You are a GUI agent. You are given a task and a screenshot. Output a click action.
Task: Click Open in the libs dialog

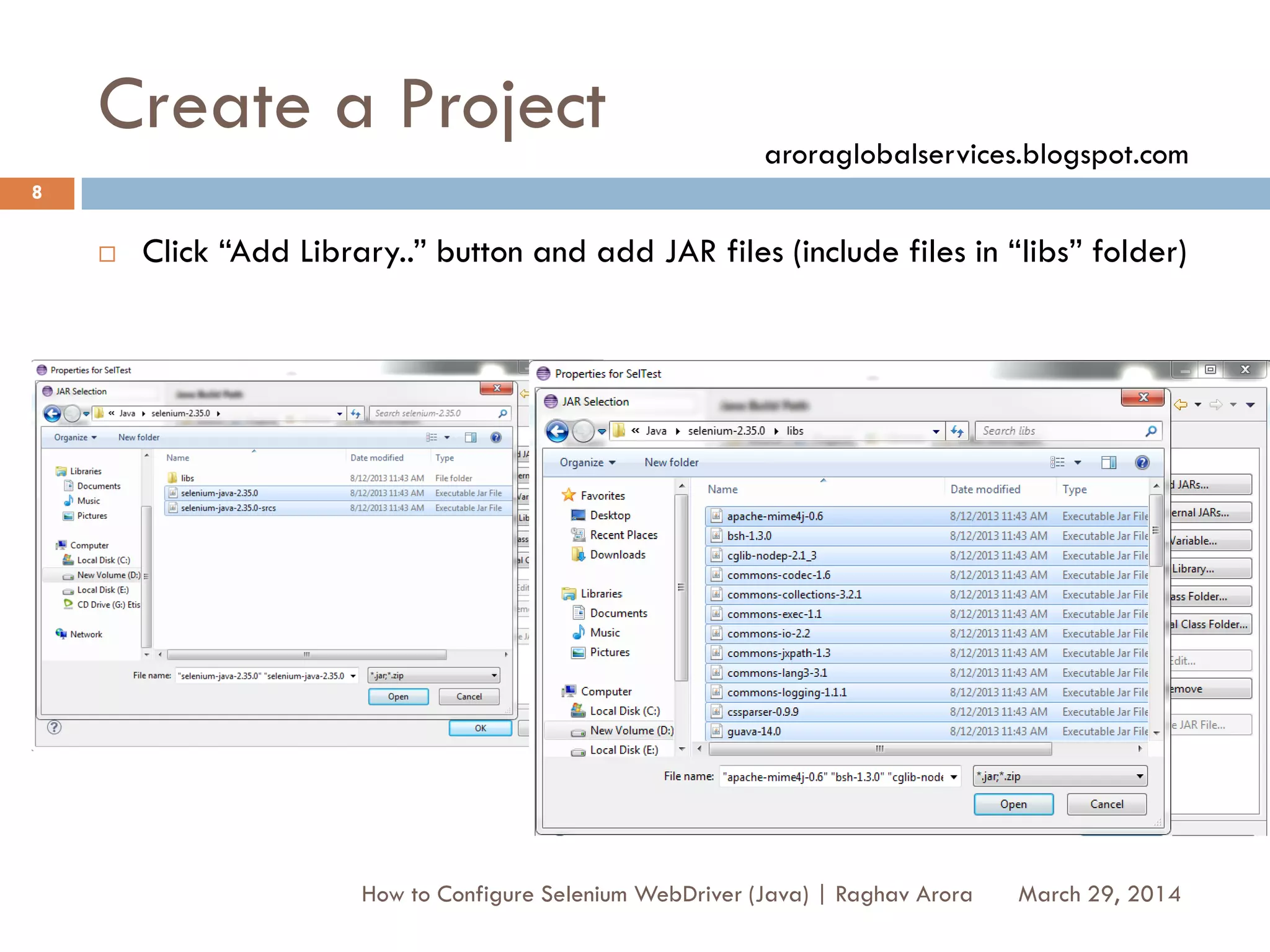(1013, 804)
